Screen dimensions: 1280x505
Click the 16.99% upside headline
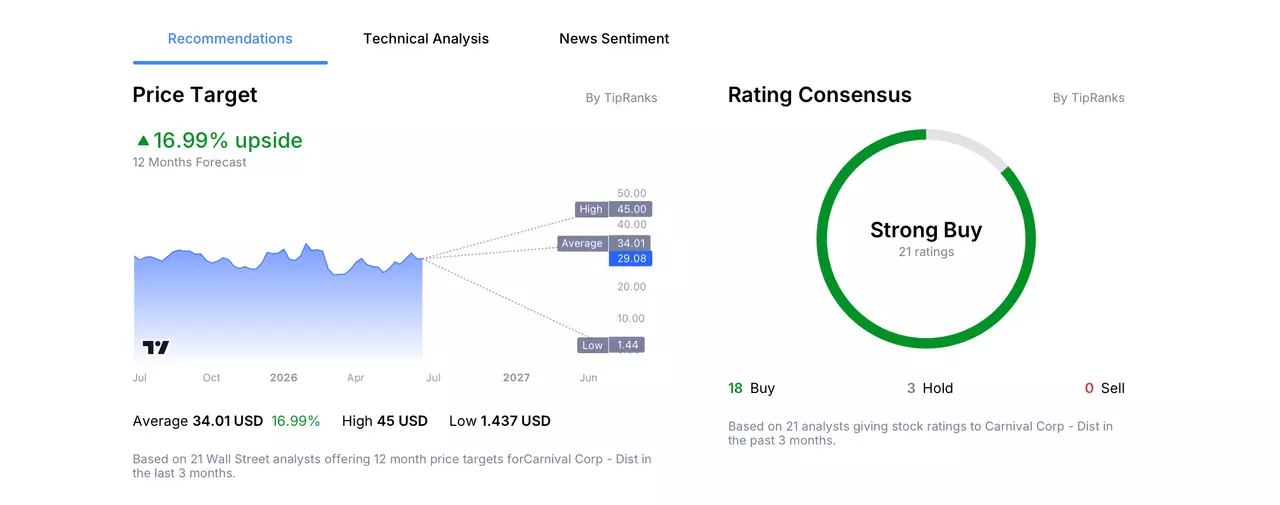pos(228,141)
